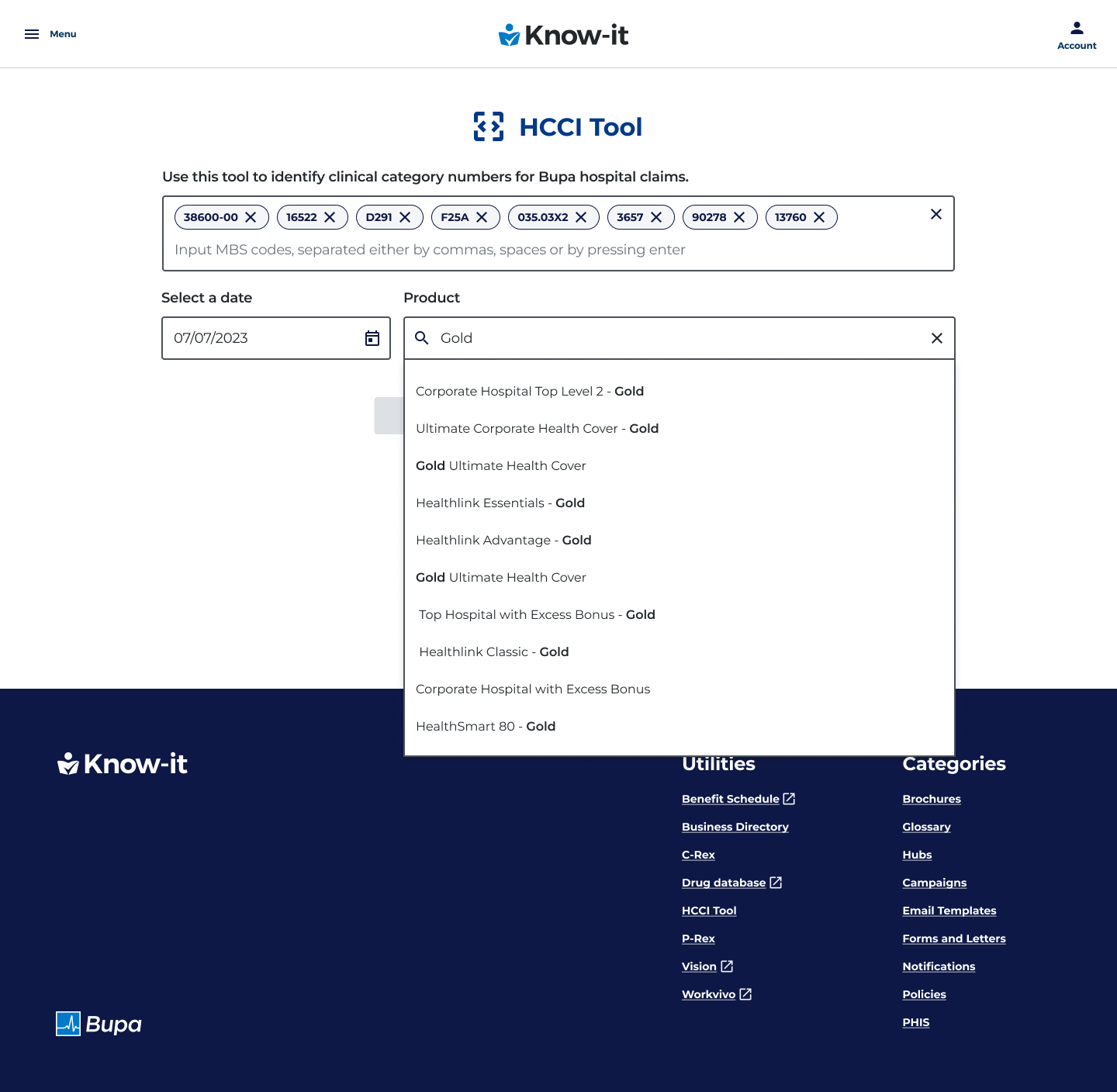Open the Benefit Schedule link
Image resolution: width=1117 pixels, height=1092 pixels.
click(730, 799)
